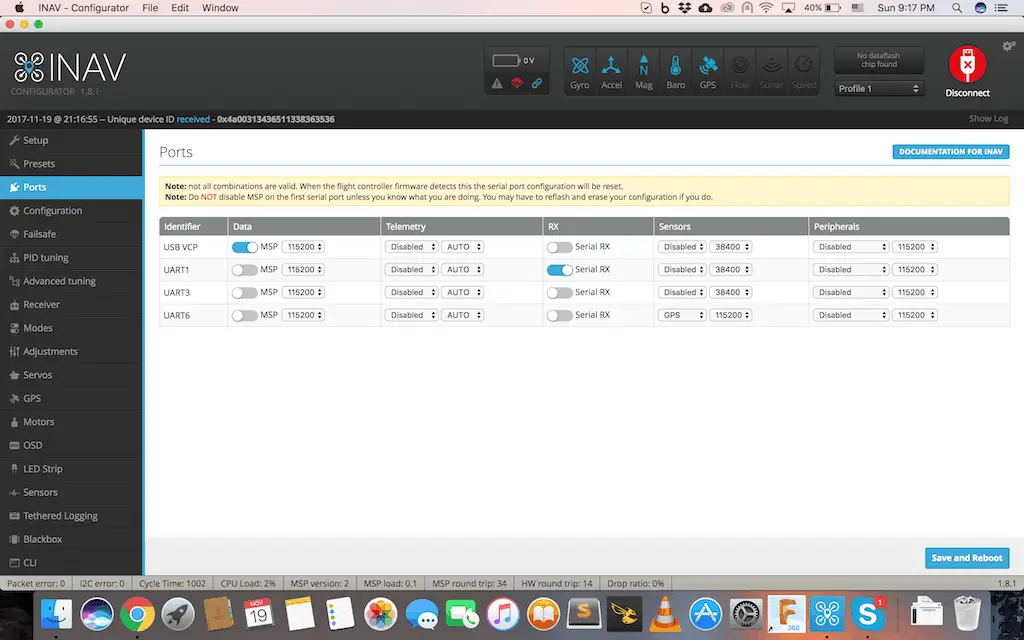This screenshot has height=640, width=1024.
Task: Click the Mag sensor icon
Action: (643, 71)
